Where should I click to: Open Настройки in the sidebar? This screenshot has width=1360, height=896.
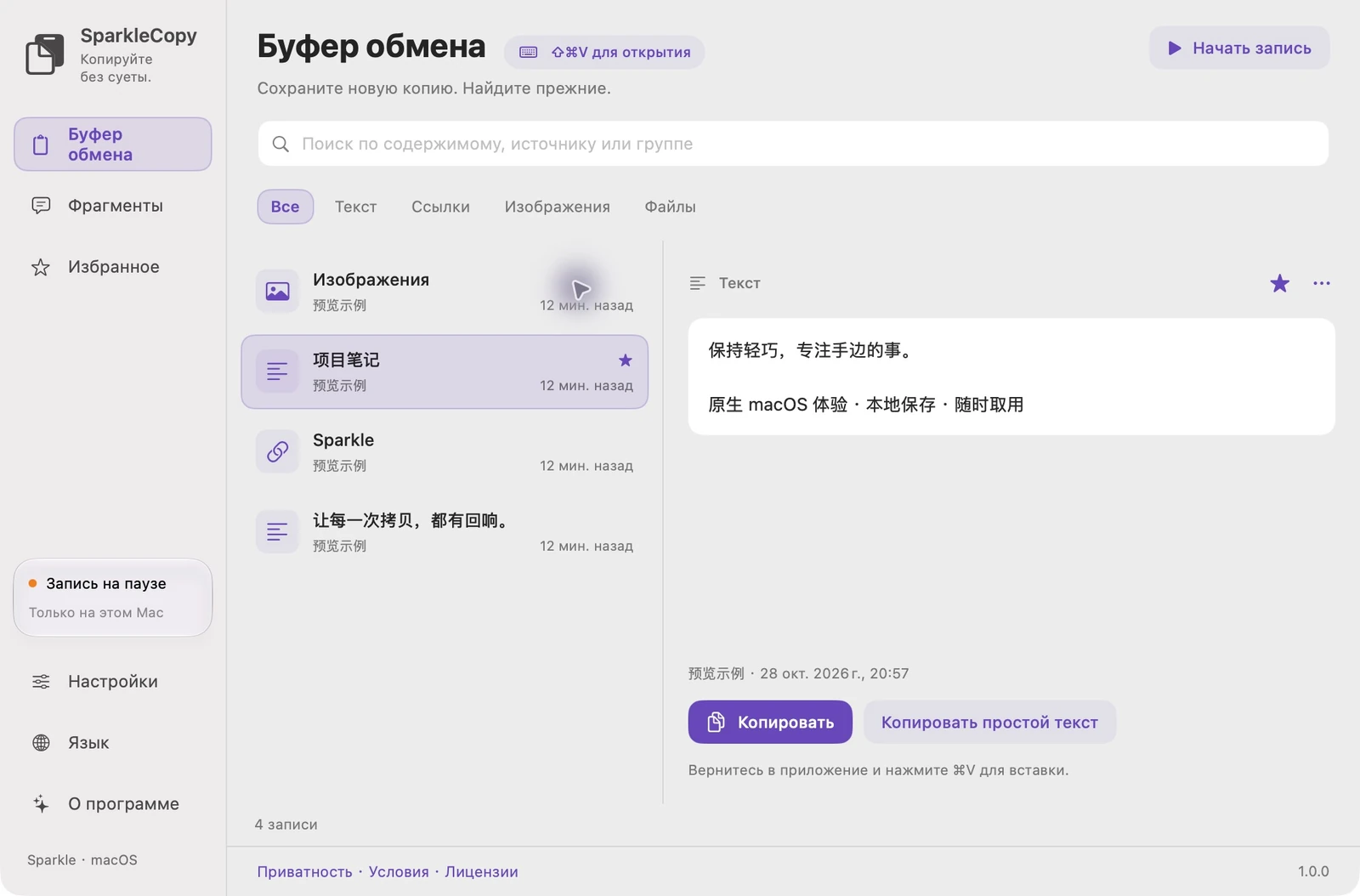(113, 682)
